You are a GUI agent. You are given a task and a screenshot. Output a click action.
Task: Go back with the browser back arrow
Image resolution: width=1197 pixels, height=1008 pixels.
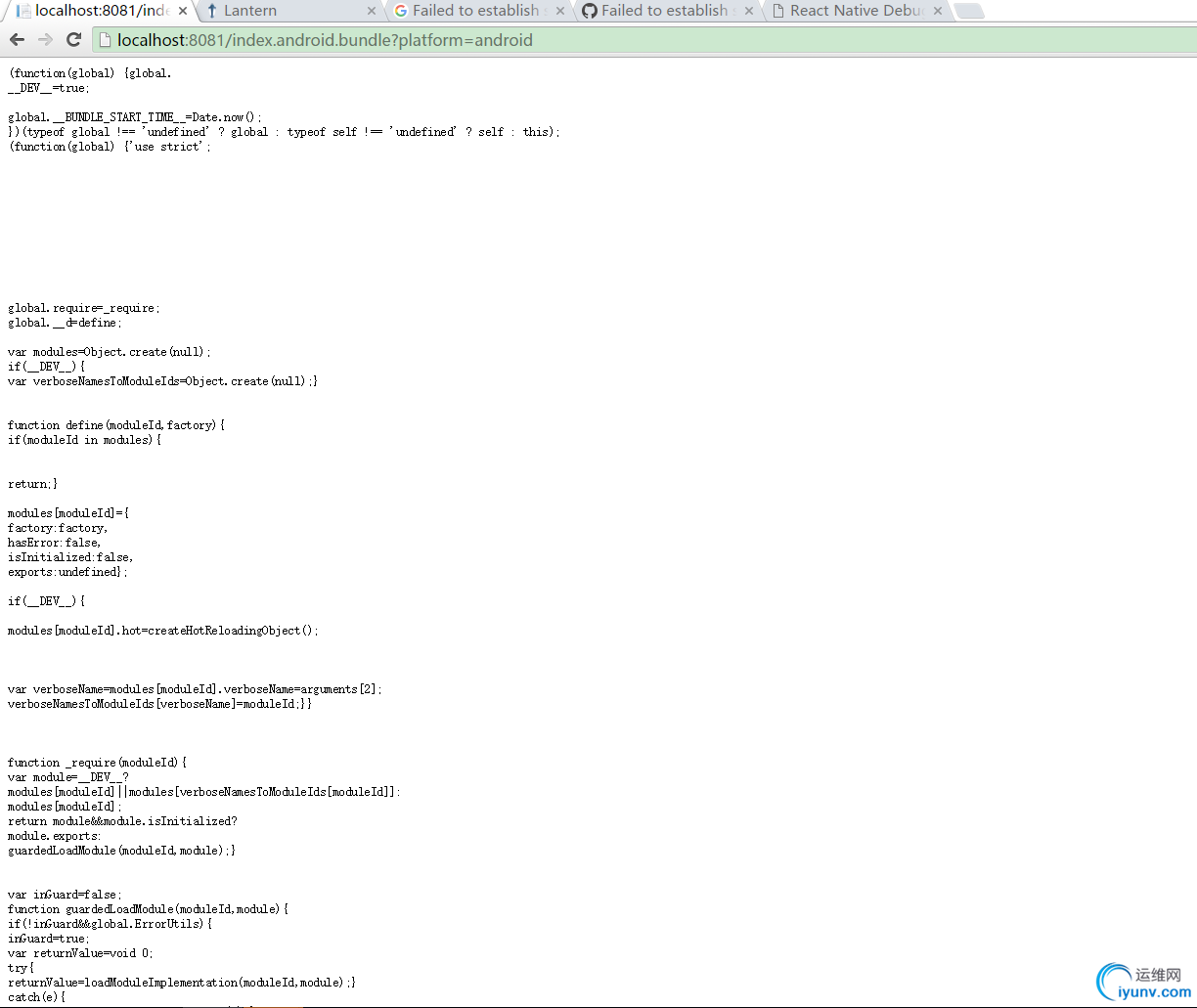pos(18,40)
